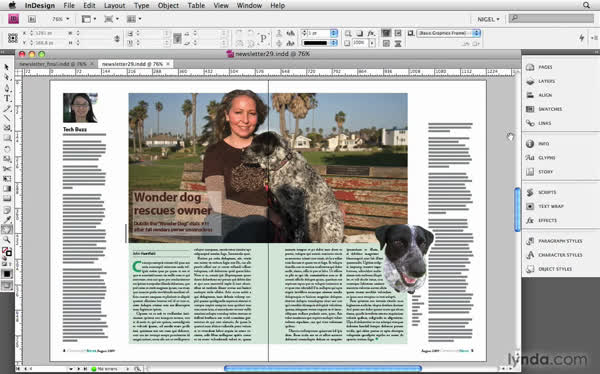Image resolution: width=600 pixels, height=374 pixels.
Task: Open the Object menu
Action: coord(168,5)
